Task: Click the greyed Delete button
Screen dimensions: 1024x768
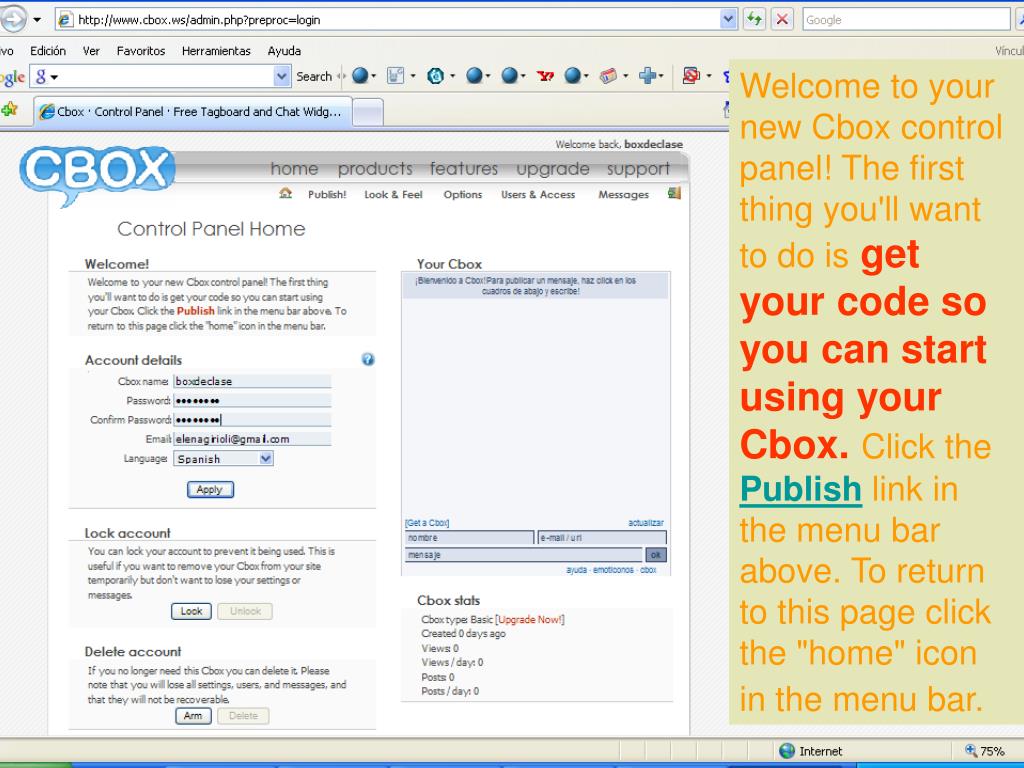Action: pos(243,716)
